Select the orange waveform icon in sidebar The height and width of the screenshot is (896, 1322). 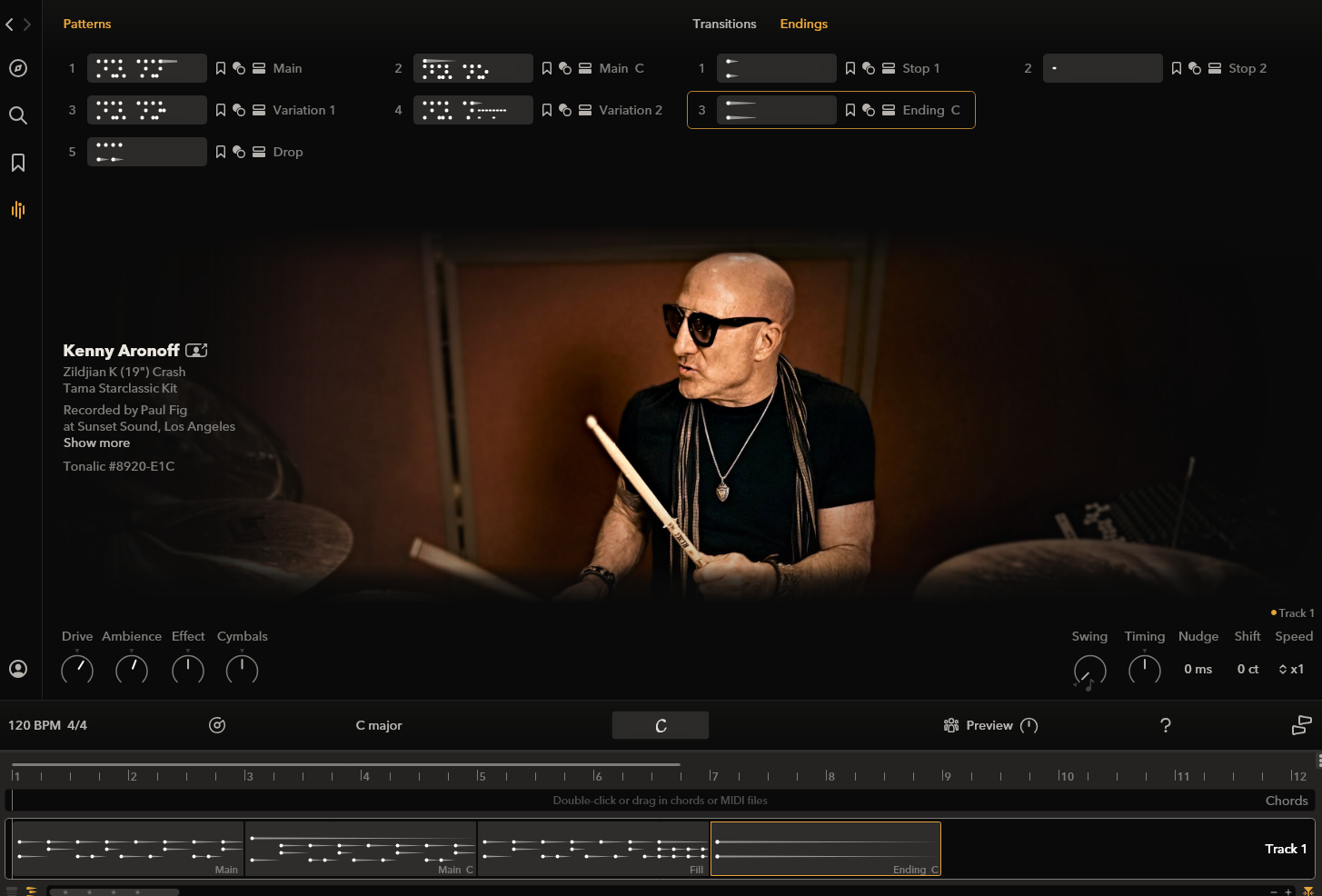[x=18, y=210]
